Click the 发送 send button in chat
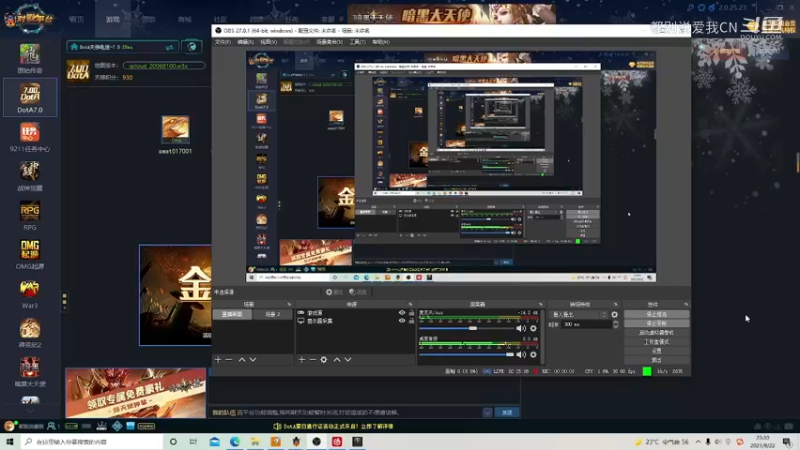Screen dimensions: 800x450 [507, 412]
